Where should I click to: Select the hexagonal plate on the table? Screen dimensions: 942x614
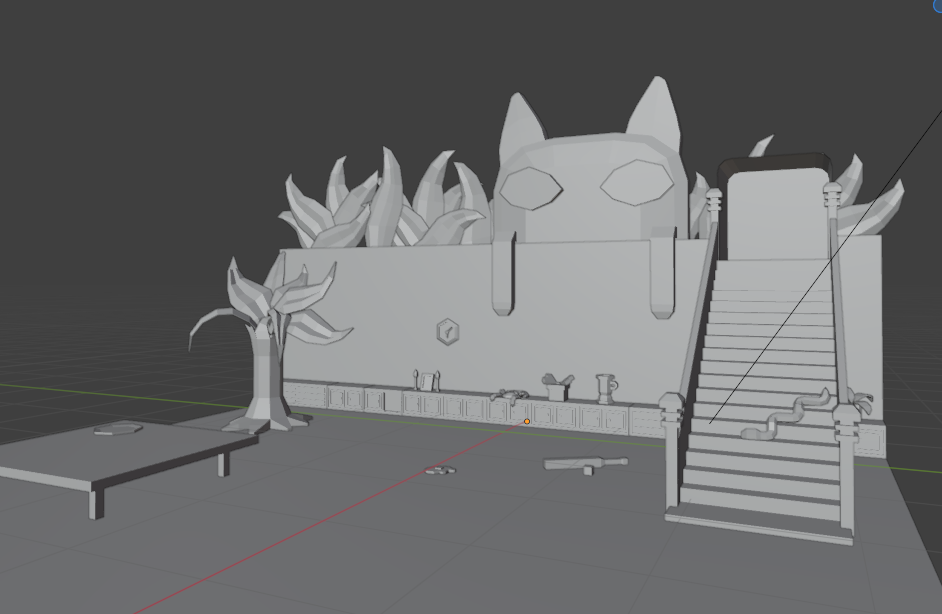click(119, 430)
